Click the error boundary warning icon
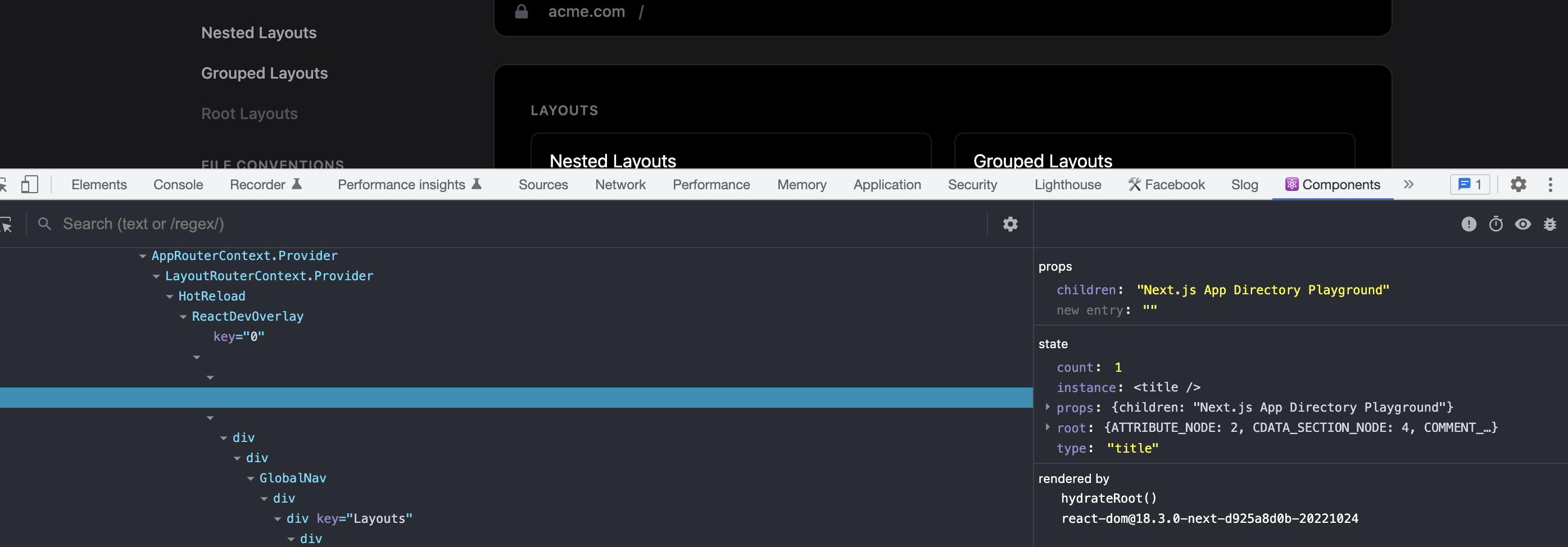The height and width of the screenshot is (547, 1568). (x=1468, y=224)
